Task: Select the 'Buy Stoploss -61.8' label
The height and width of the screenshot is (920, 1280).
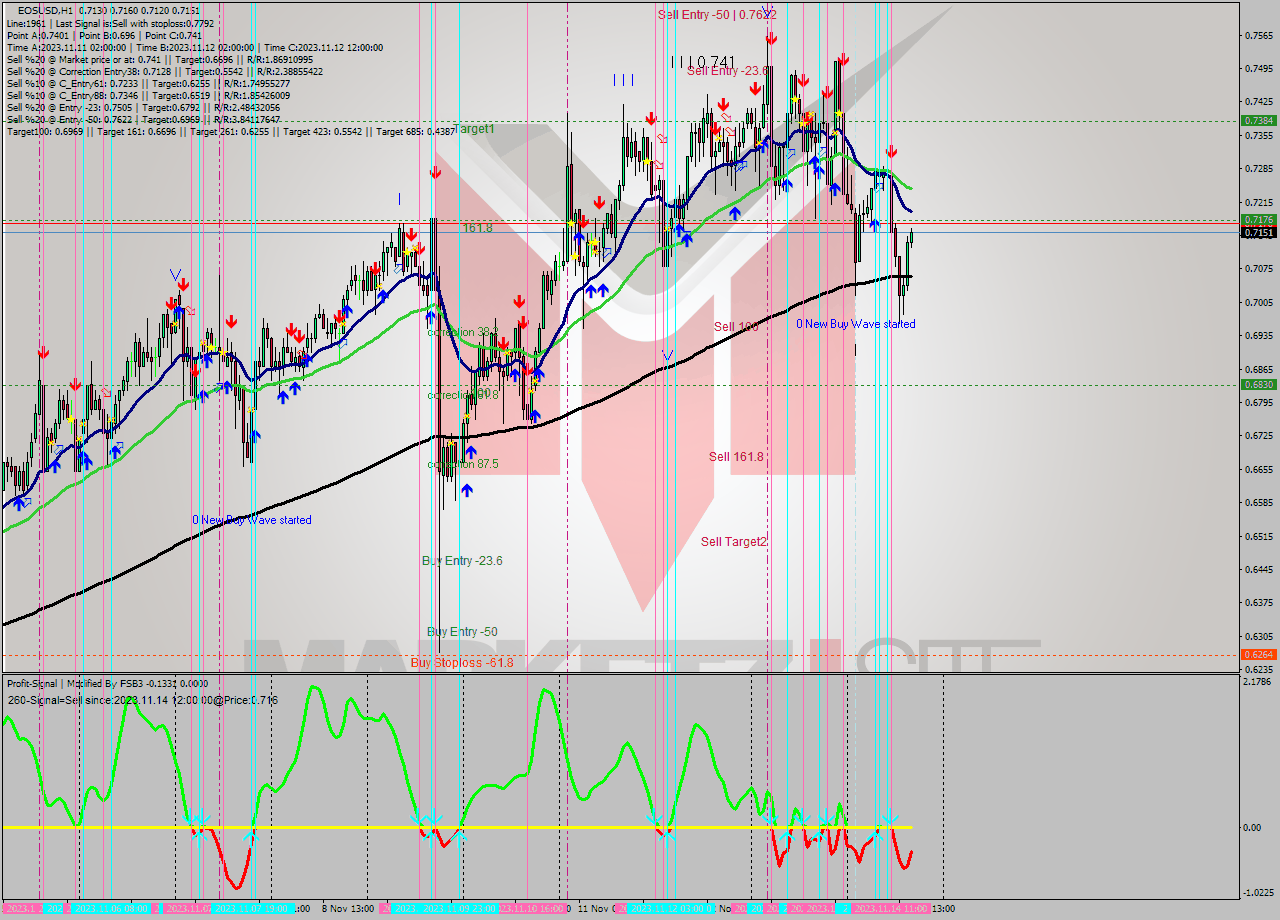Action: point(461,662)
